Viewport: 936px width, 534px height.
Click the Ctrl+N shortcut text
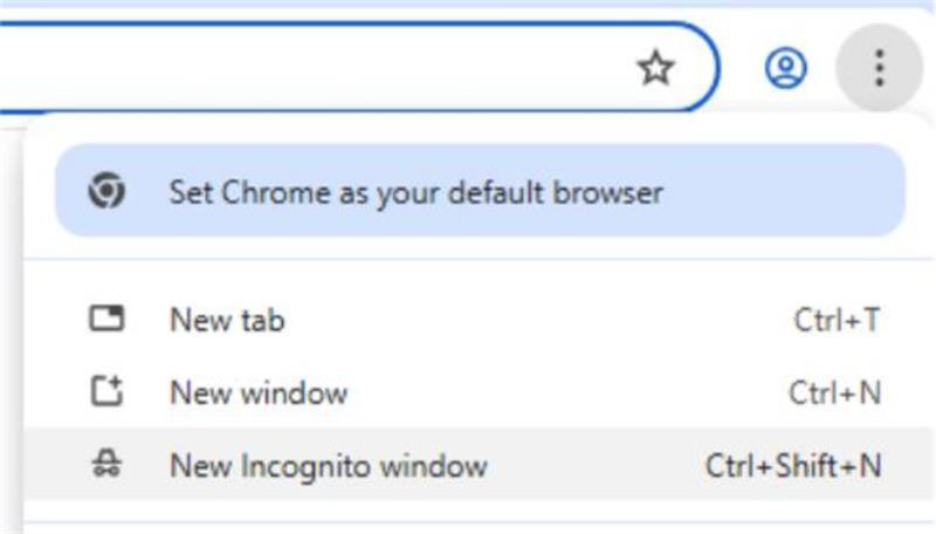[x=835, y=393]
